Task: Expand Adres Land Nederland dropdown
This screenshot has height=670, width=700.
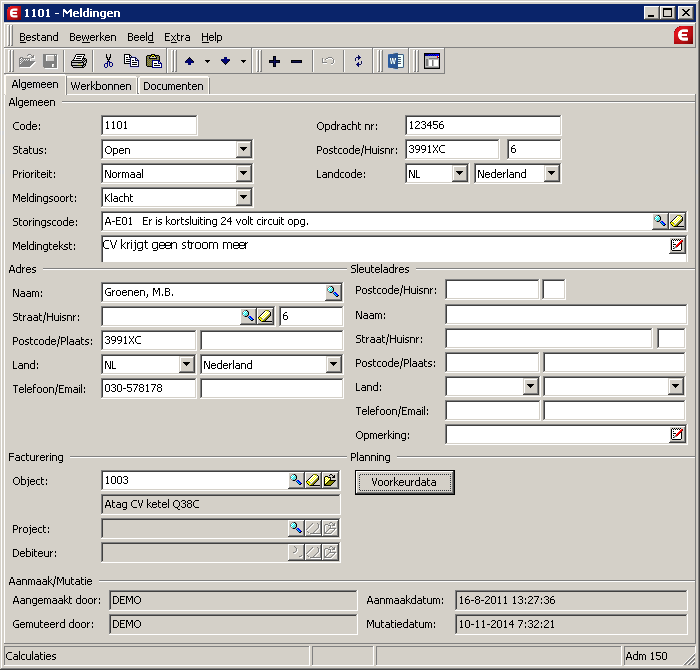Action: coord(333,364)
